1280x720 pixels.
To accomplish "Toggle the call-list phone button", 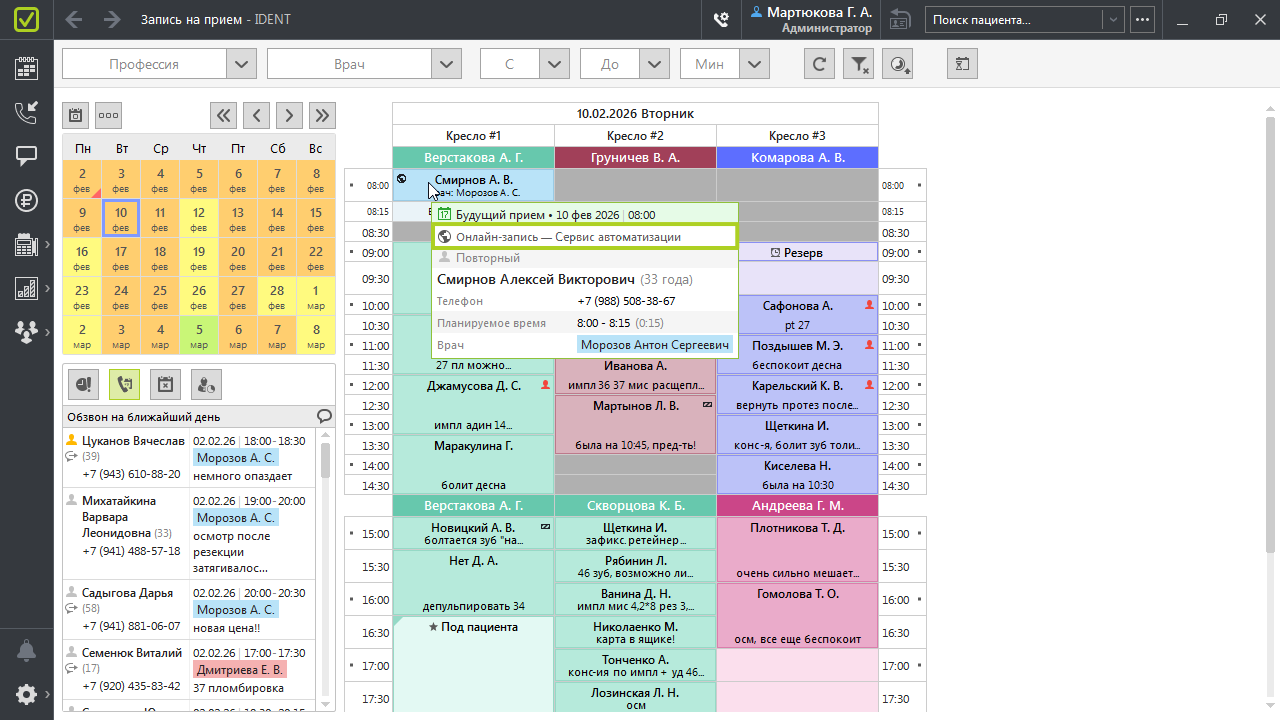I will tap(124, 383).
